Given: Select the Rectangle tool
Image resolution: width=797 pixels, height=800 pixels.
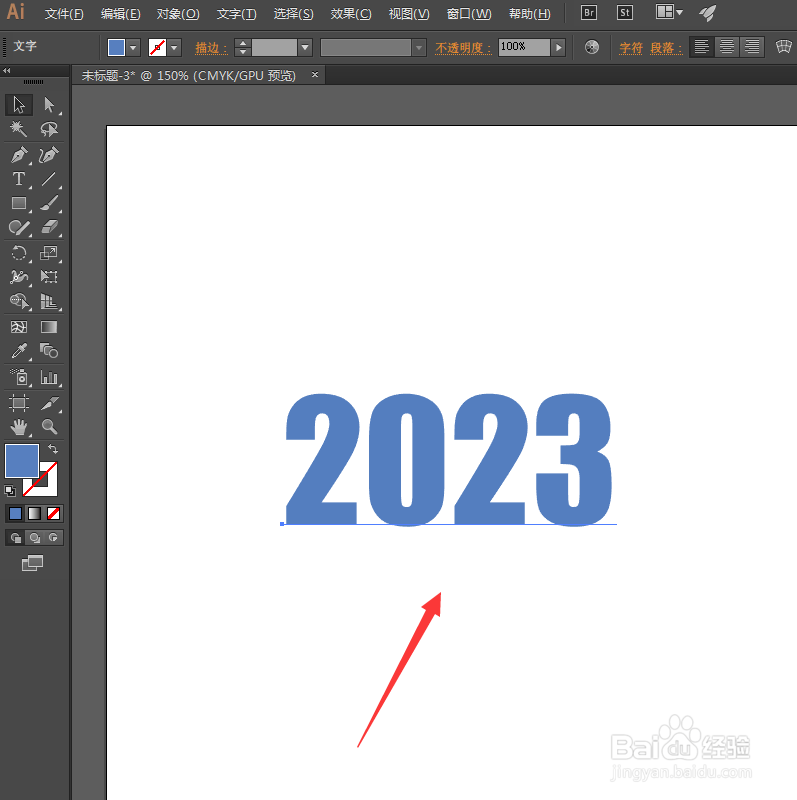Looking at the screenshot, I should coord(19,203).
